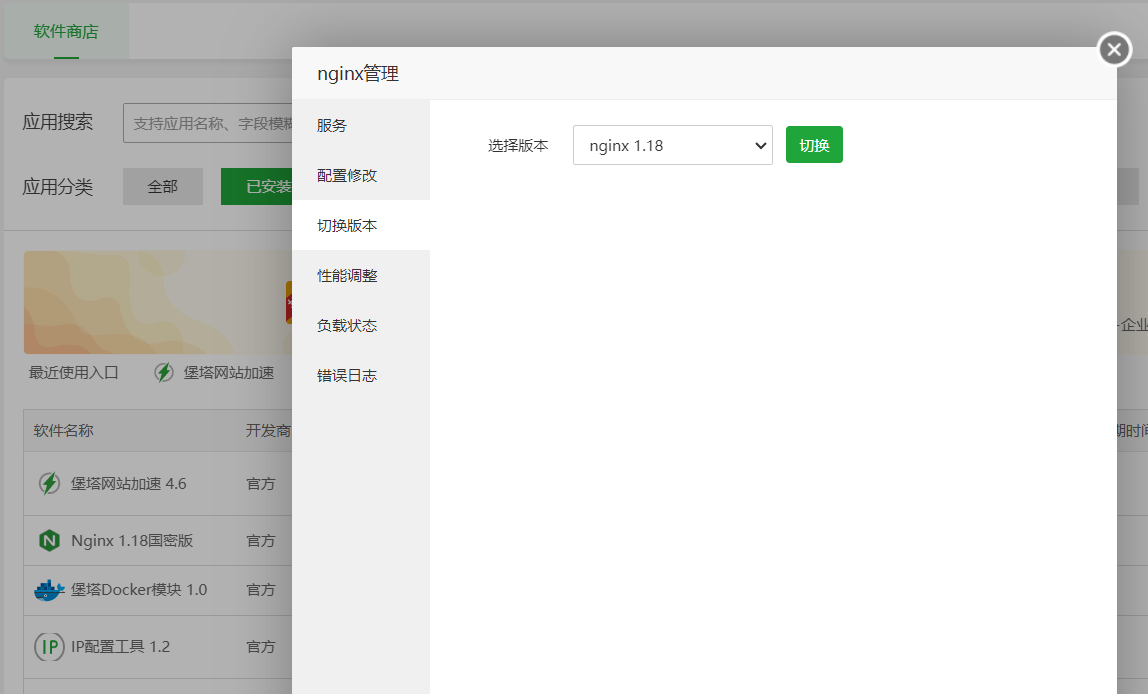Open 堡塔网站加速 4.6 in the software list

tap(129, 484)
